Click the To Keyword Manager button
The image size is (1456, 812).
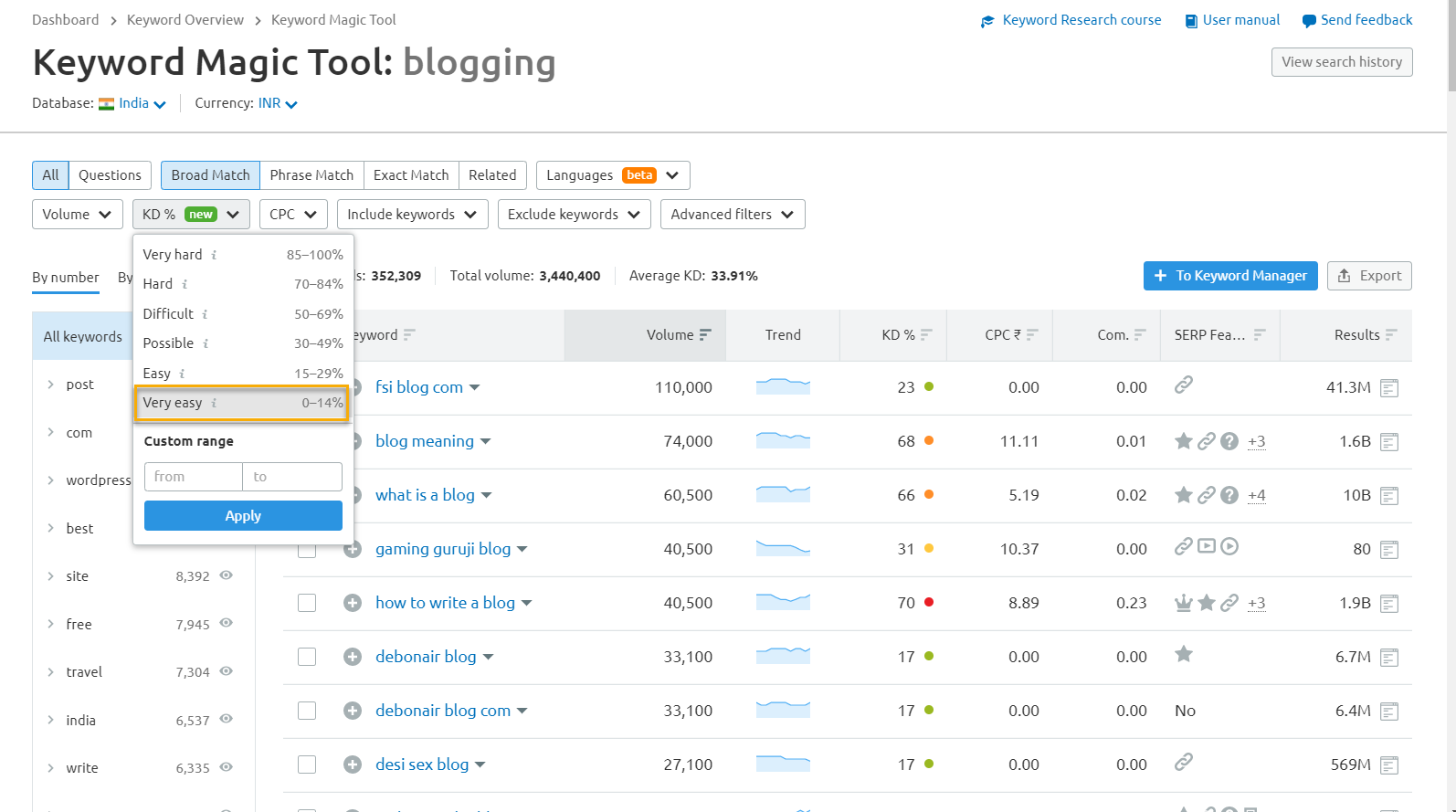pos(1230,276)
